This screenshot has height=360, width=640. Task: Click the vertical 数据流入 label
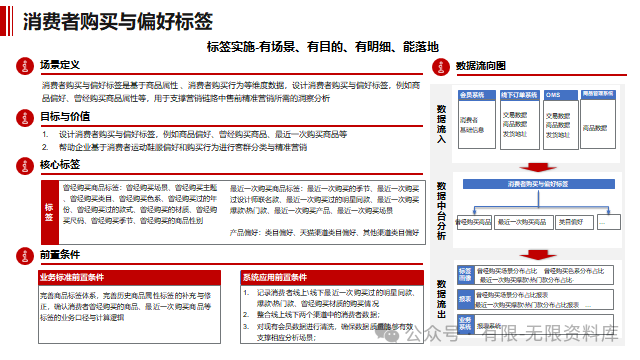[x=441, y=124]
